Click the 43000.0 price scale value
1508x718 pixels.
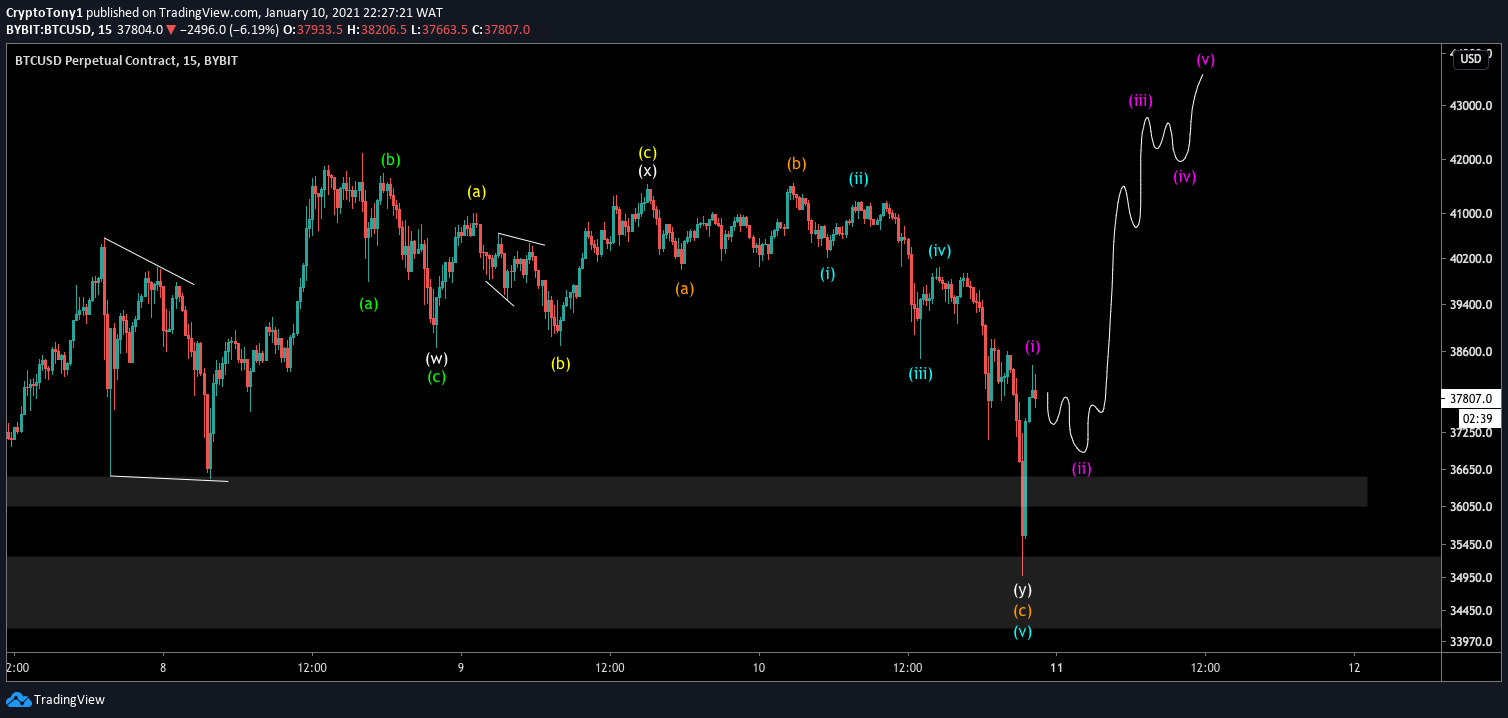tap(1472, 103)
